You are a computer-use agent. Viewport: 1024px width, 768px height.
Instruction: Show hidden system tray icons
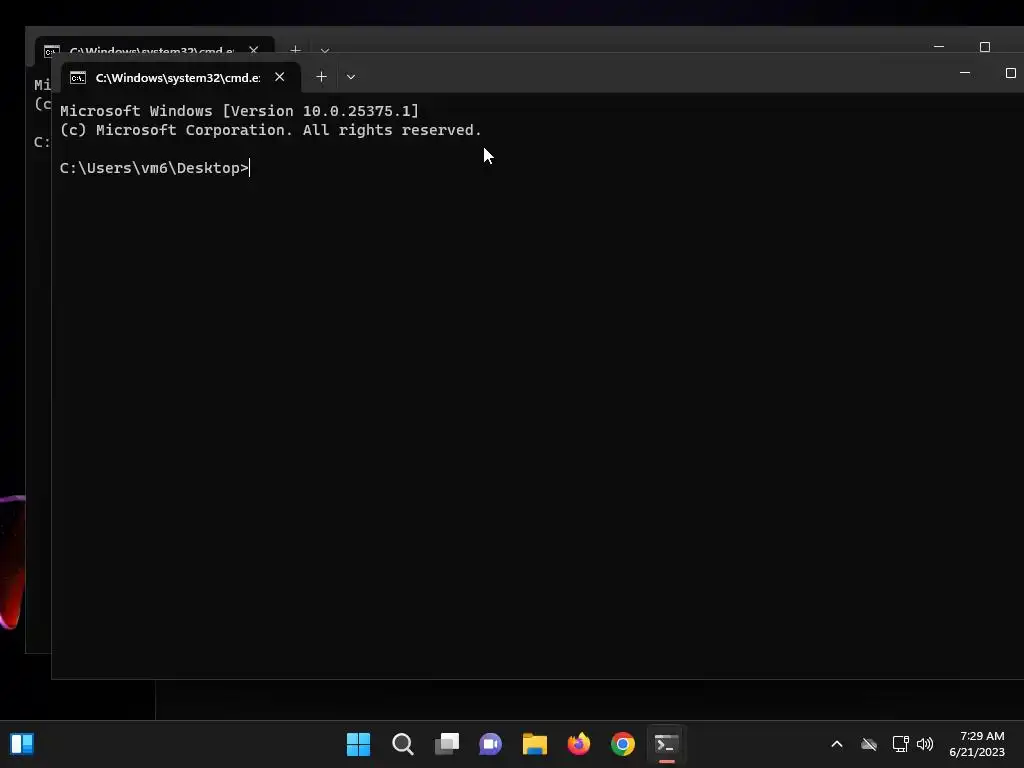(837, 744)
